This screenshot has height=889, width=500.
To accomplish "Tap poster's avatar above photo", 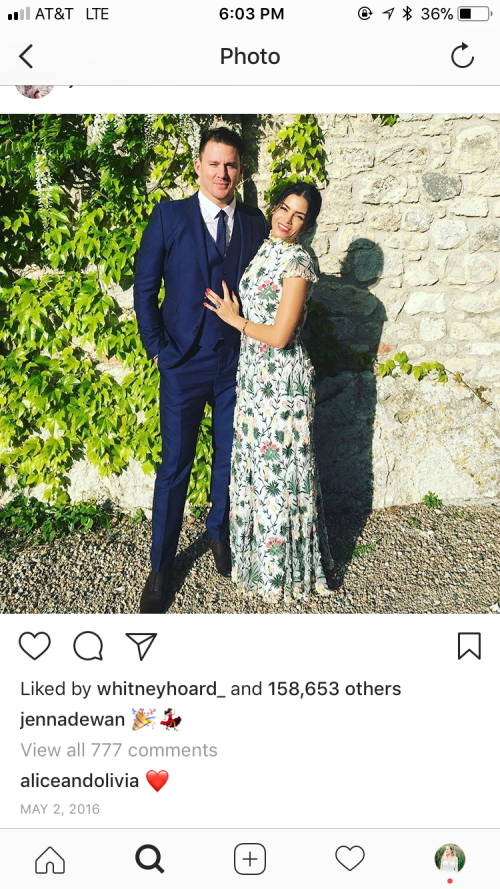I will coord(35,89).
